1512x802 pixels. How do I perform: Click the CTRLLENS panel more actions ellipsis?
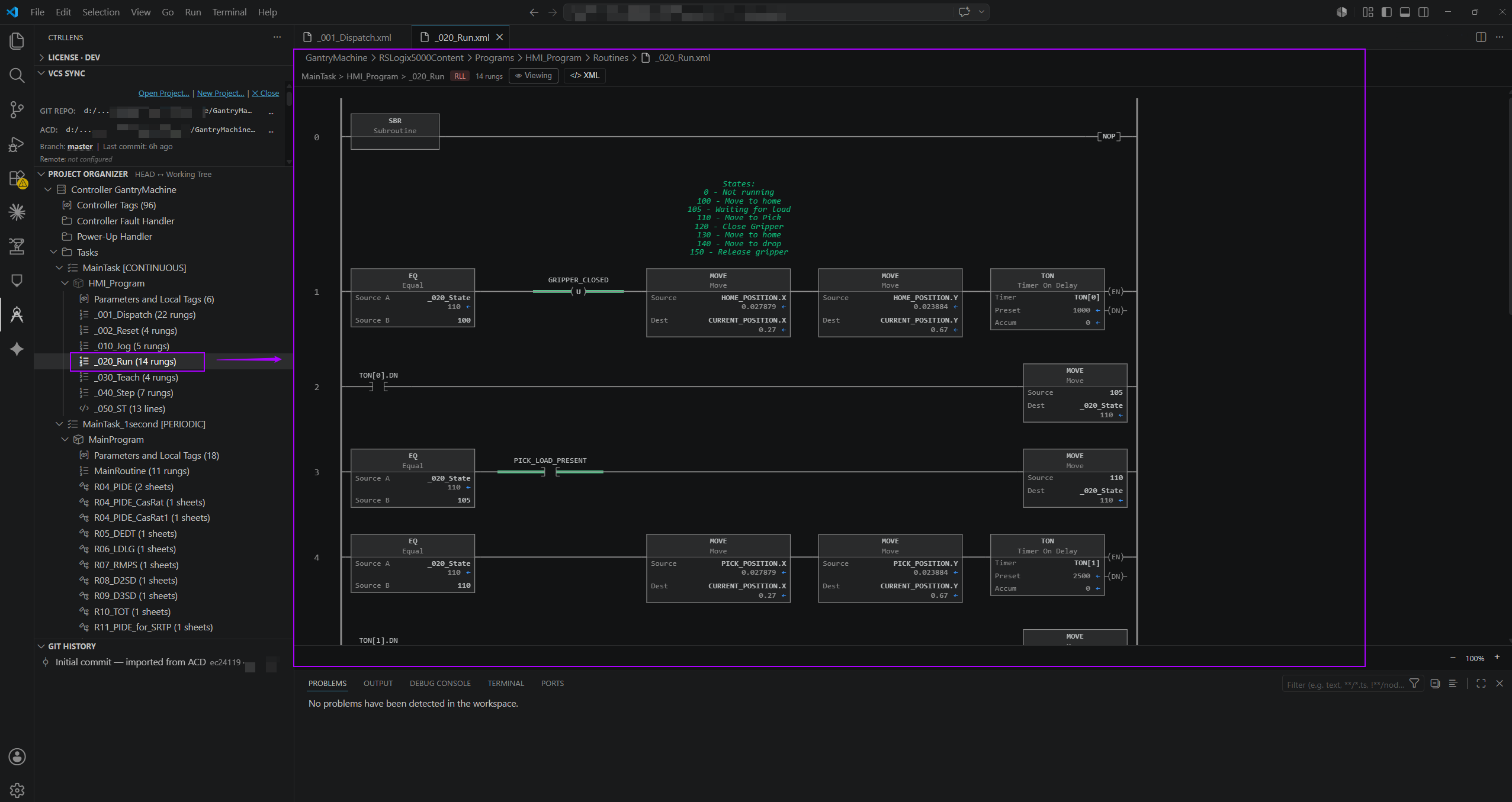(x=277, y=37)
